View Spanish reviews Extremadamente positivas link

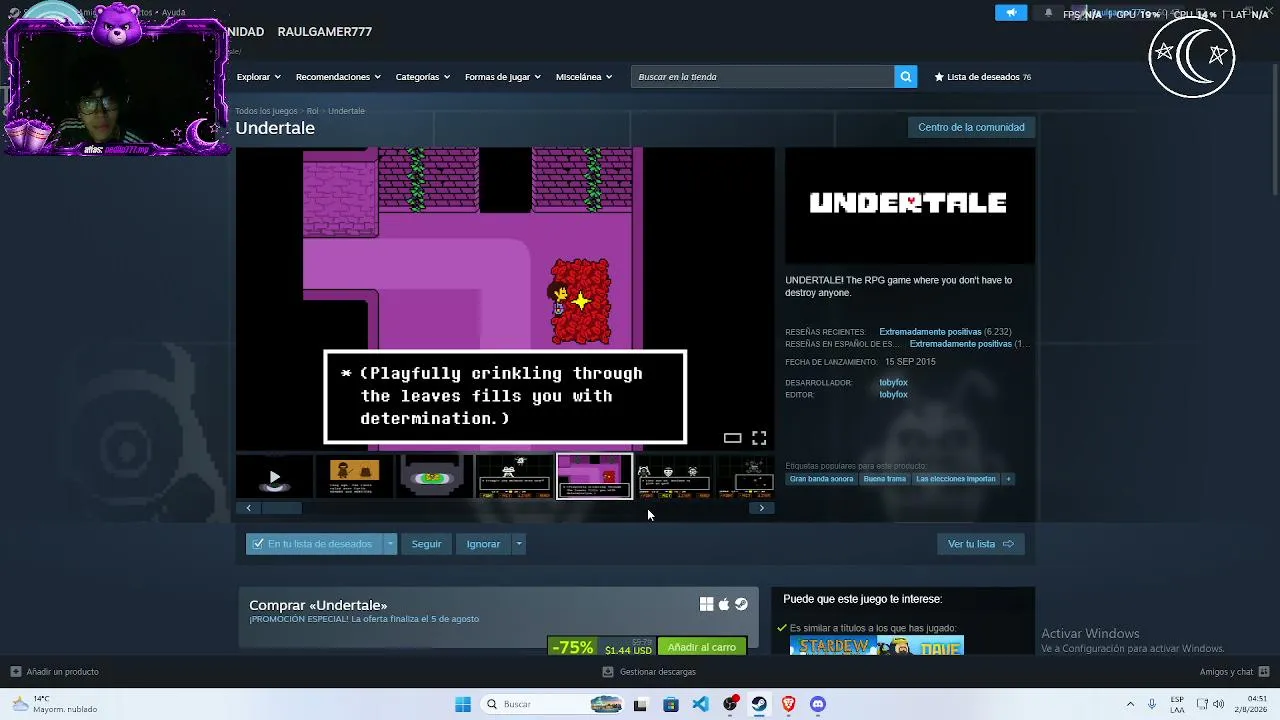click(x=960, y=344)
